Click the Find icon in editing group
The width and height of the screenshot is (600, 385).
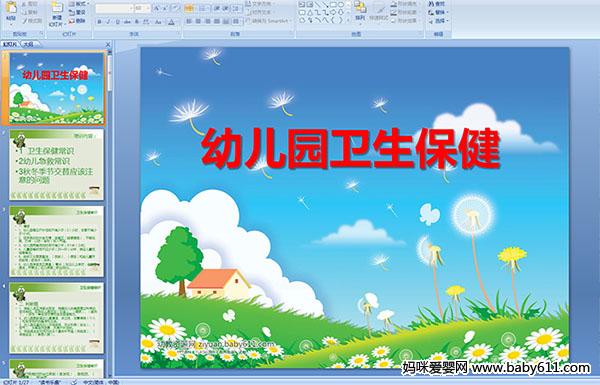[x=436, y=3]
